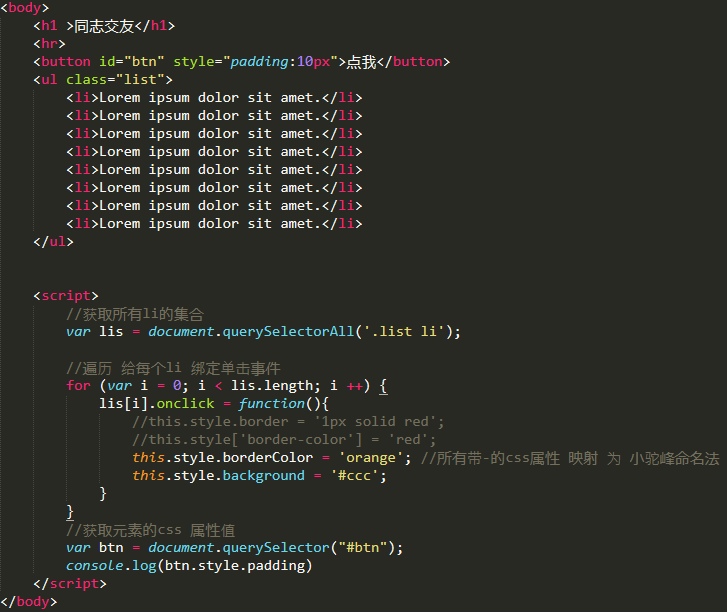The width and height of the screenshot is (727, 612).
Task: Click the comment 遍历 给每个li 绑定单击事件
Action: 173,368
